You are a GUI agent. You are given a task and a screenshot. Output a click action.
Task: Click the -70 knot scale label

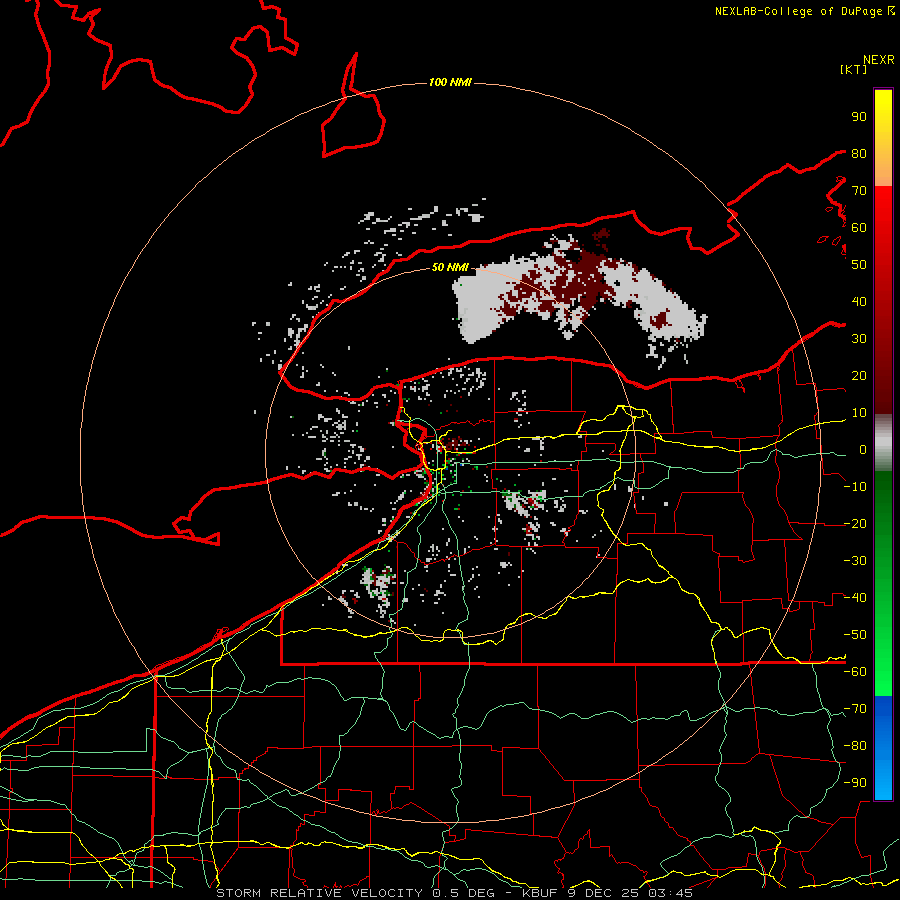(855, 709)
